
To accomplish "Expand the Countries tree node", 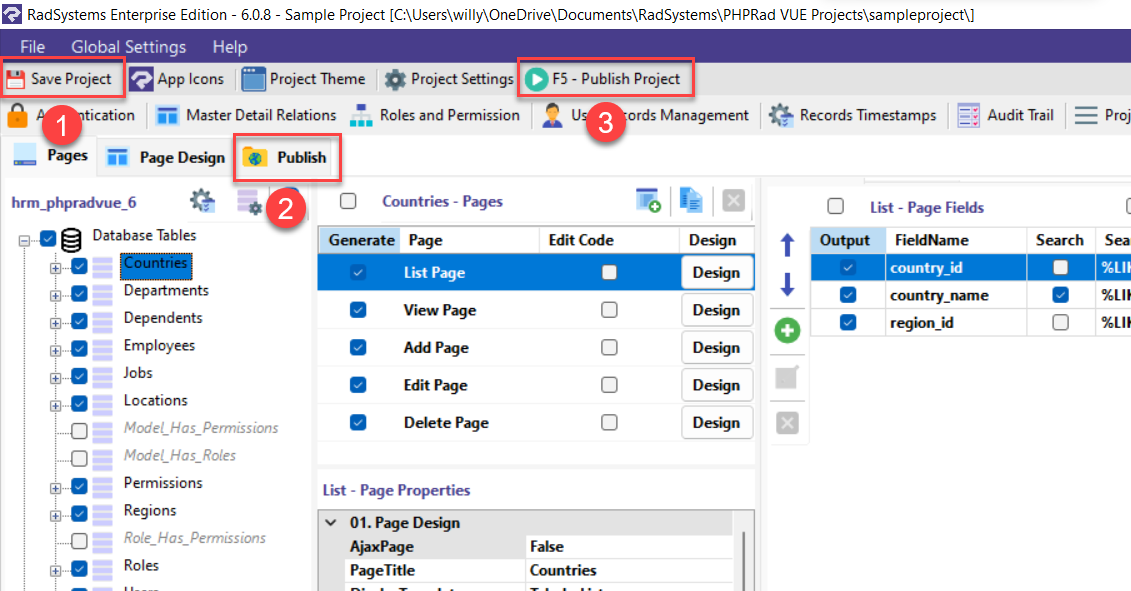I will point(56,268).
